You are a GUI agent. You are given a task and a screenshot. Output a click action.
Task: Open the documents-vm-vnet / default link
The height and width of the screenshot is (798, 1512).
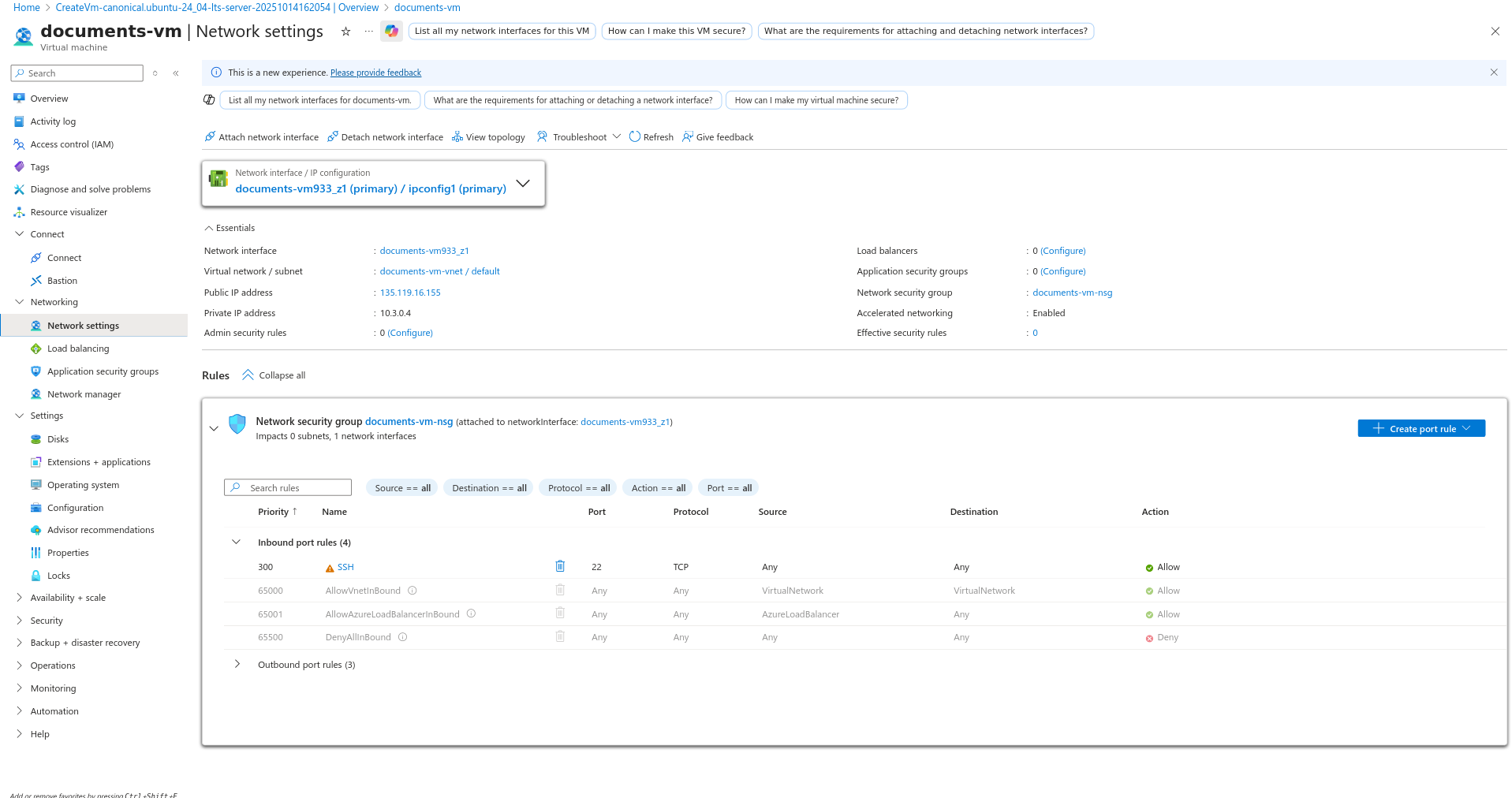click(439, 271)
